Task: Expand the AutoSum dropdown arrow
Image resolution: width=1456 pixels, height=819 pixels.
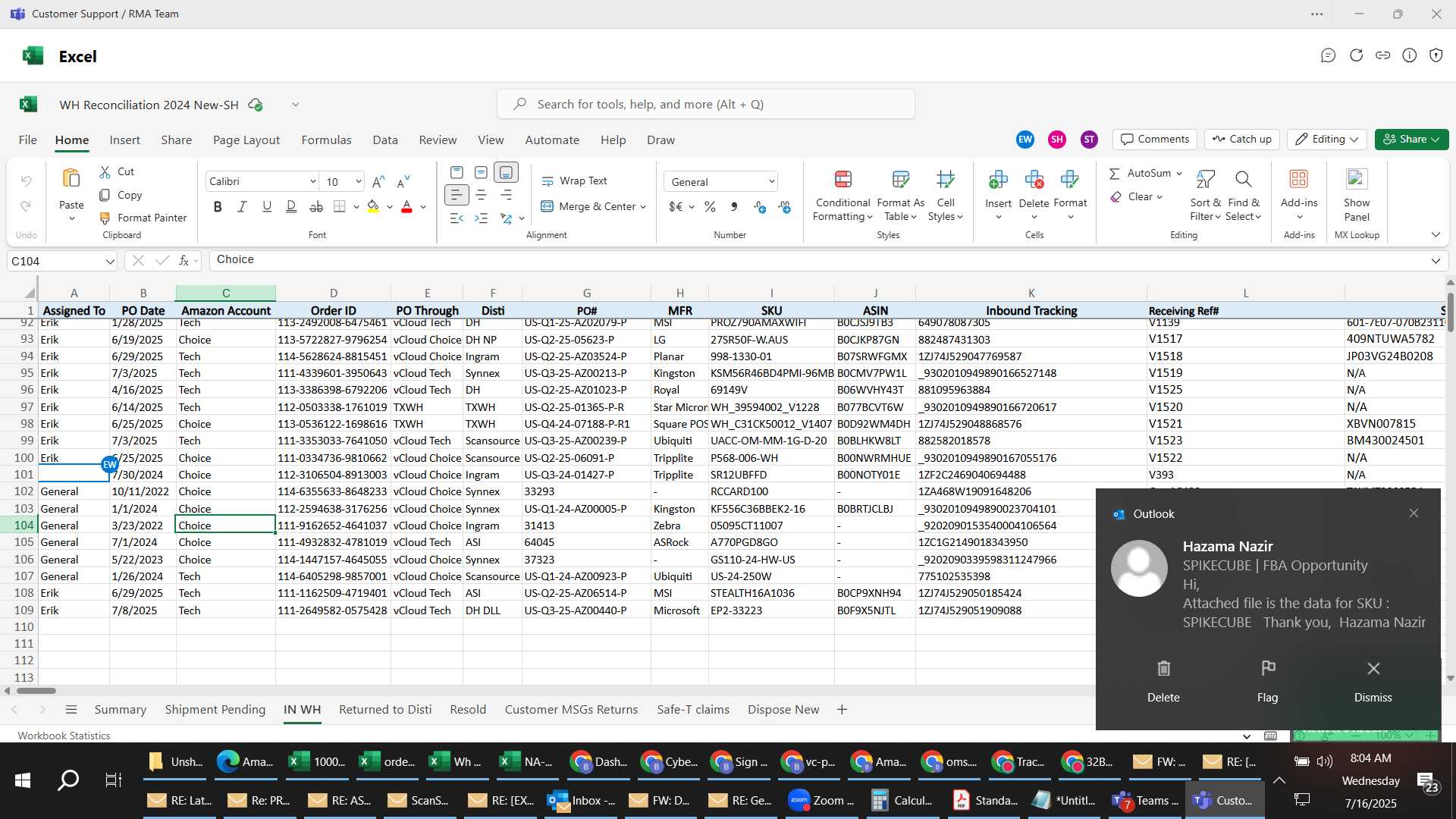Action: click(x=1179, y=174)
